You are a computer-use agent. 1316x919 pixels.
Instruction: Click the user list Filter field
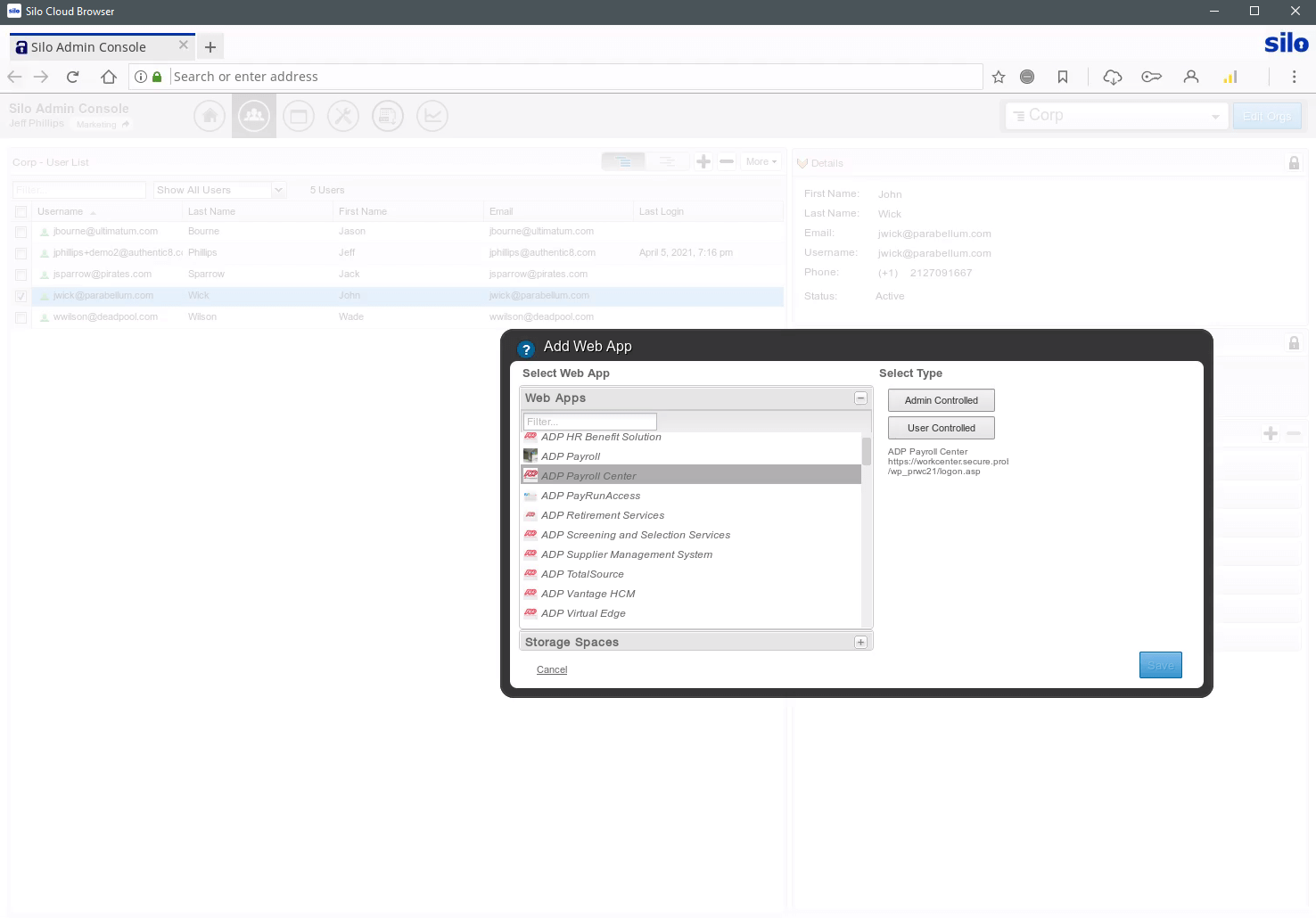point(78,190)
